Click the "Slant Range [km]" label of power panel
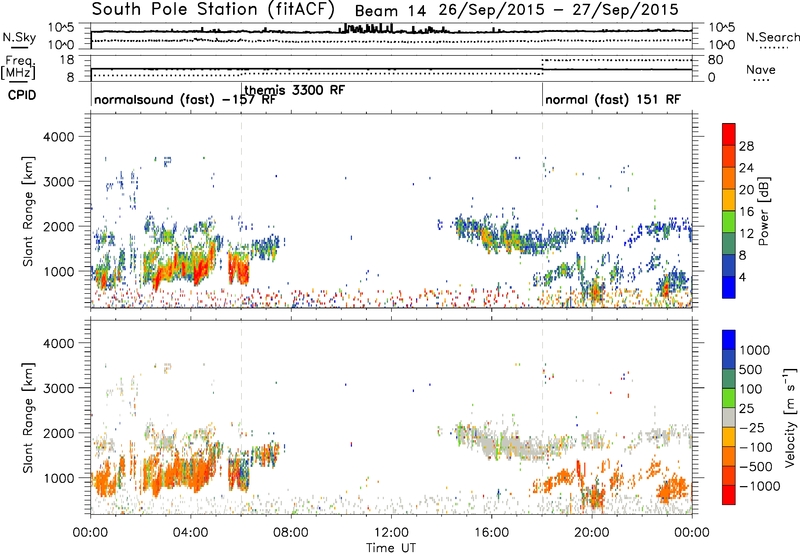 pyautogui.click(x=28, y=211)
